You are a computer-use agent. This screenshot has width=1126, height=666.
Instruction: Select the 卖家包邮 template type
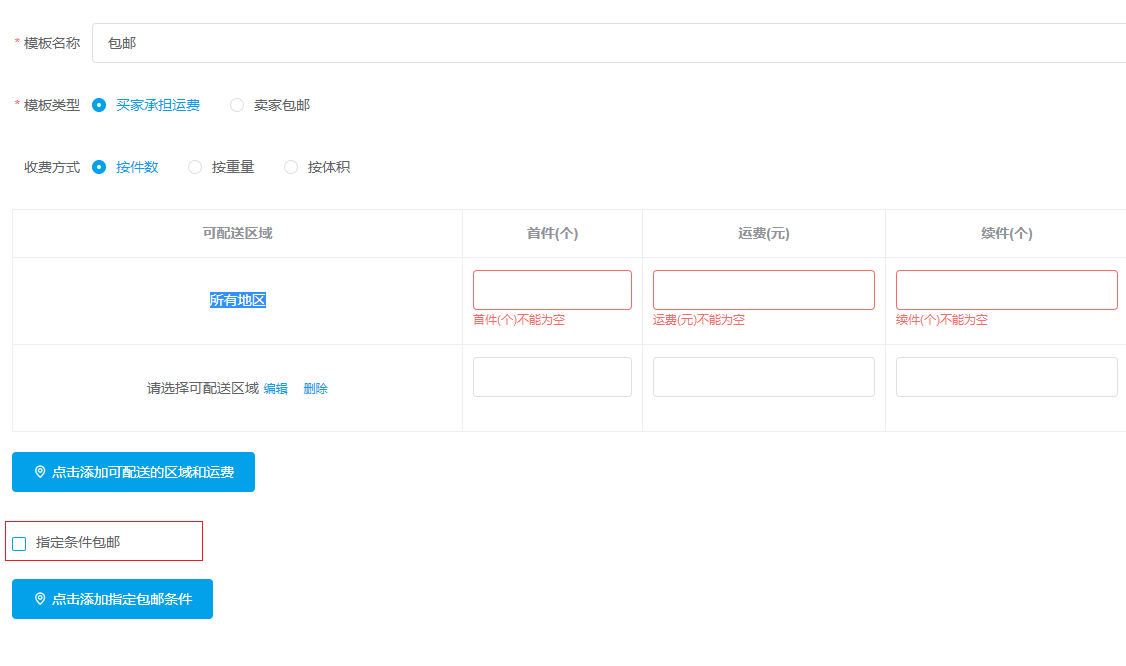point(237,105)
